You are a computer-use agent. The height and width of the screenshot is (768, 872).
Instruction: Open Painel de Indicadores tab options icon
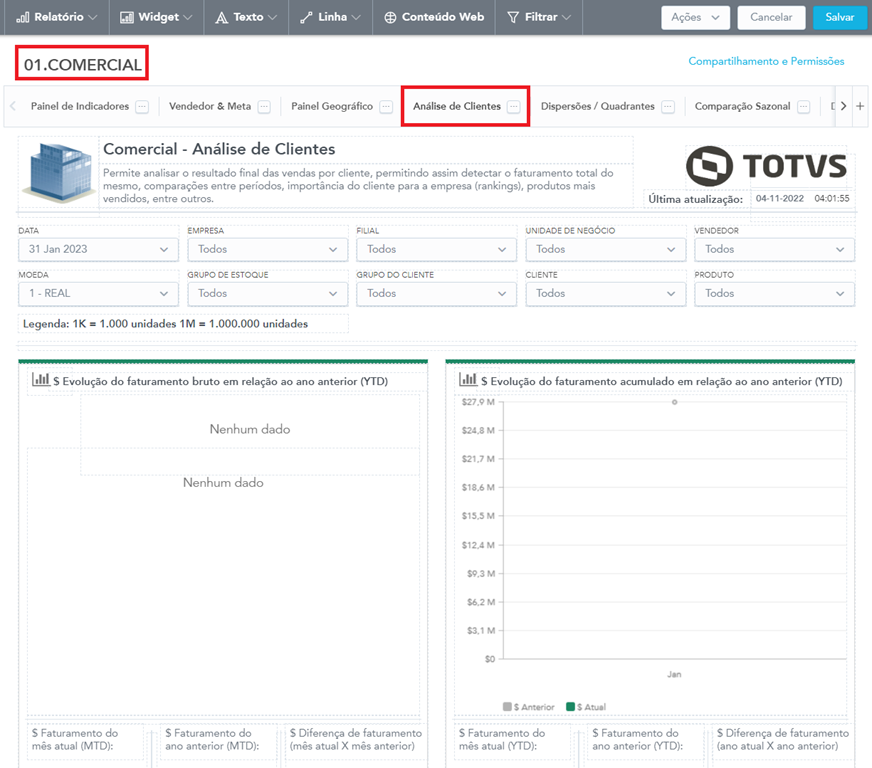click(142, 107)
